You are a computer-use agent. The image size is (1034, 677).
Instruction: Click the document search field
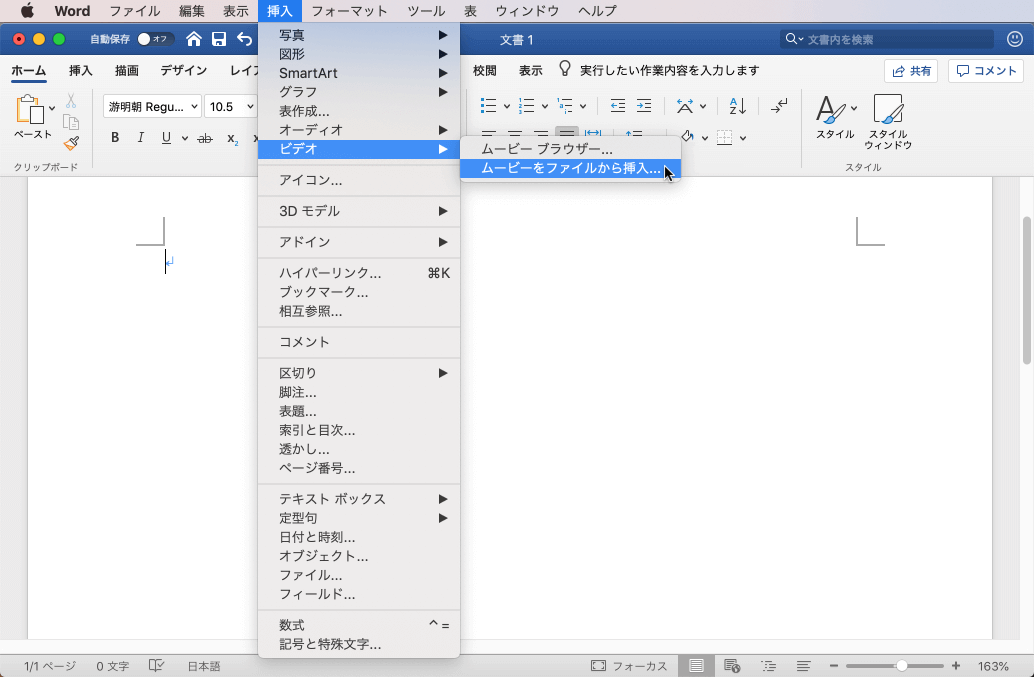click(x=886, y=40)
